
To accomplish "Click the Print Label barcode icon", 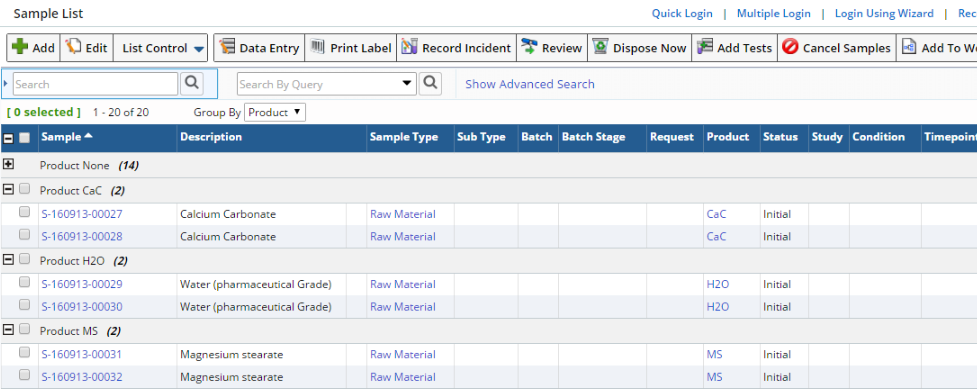I will click(x=318, y=47).
